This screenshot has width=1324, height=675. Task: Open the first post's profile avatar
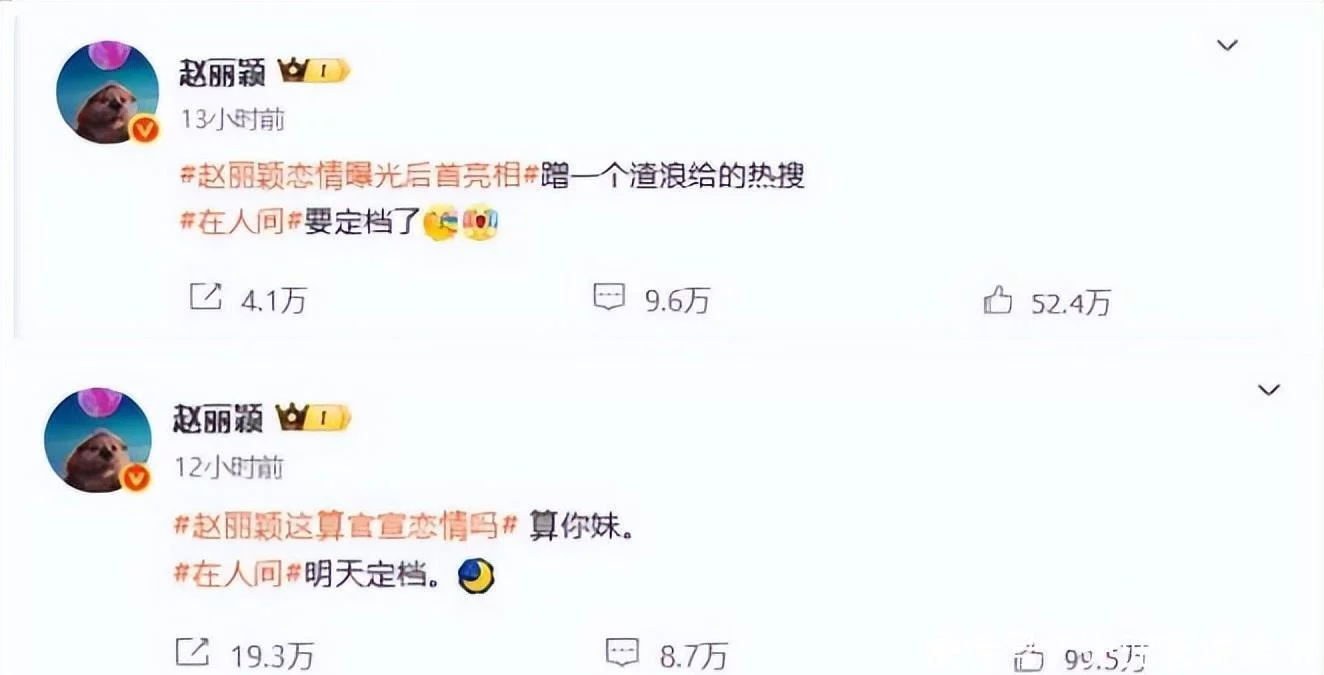point(108,93)
